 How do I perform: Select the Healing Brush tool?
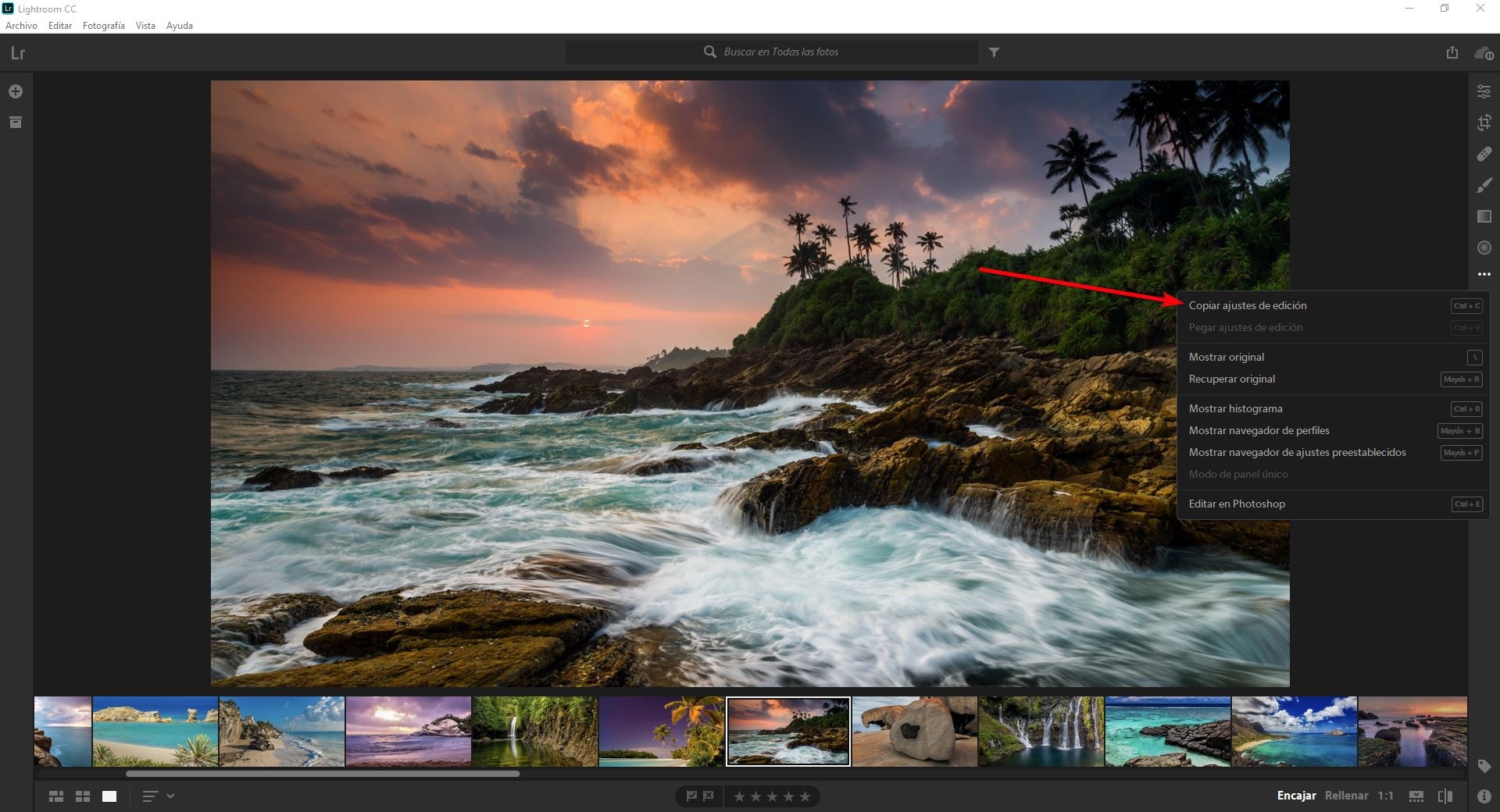1484,155
